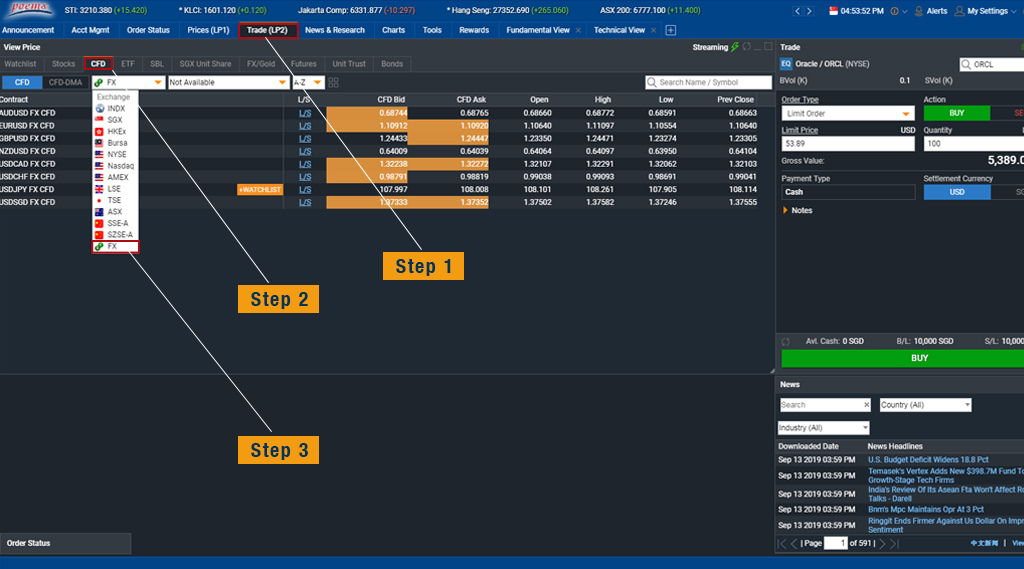This screenshot has width=1024, height=569.
Task: Switch to Watchlist tab
Action: click(20, 64)
